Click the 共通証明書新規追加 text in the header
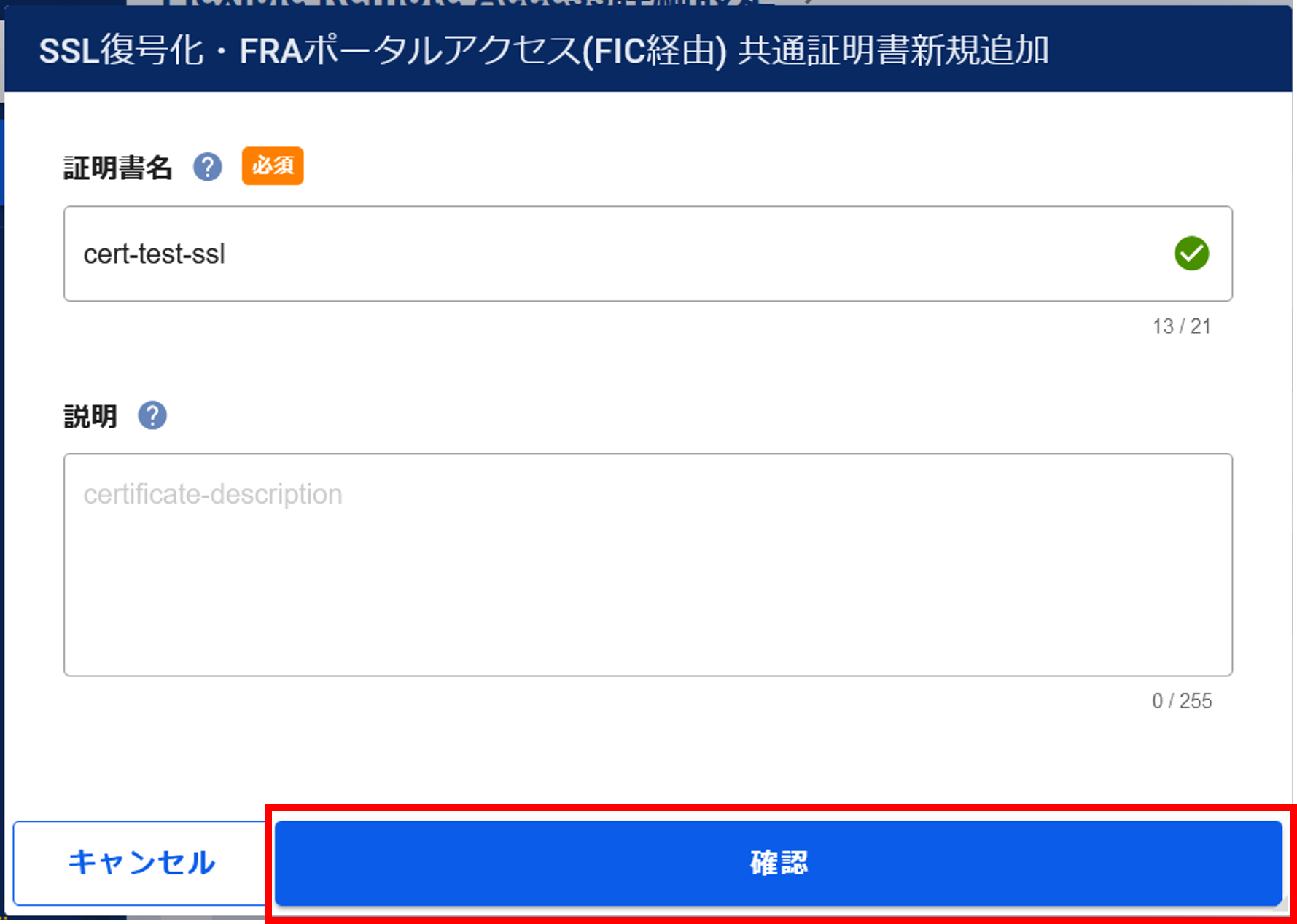Screen dimensions: 1297x924 click(x=893, y=51)
